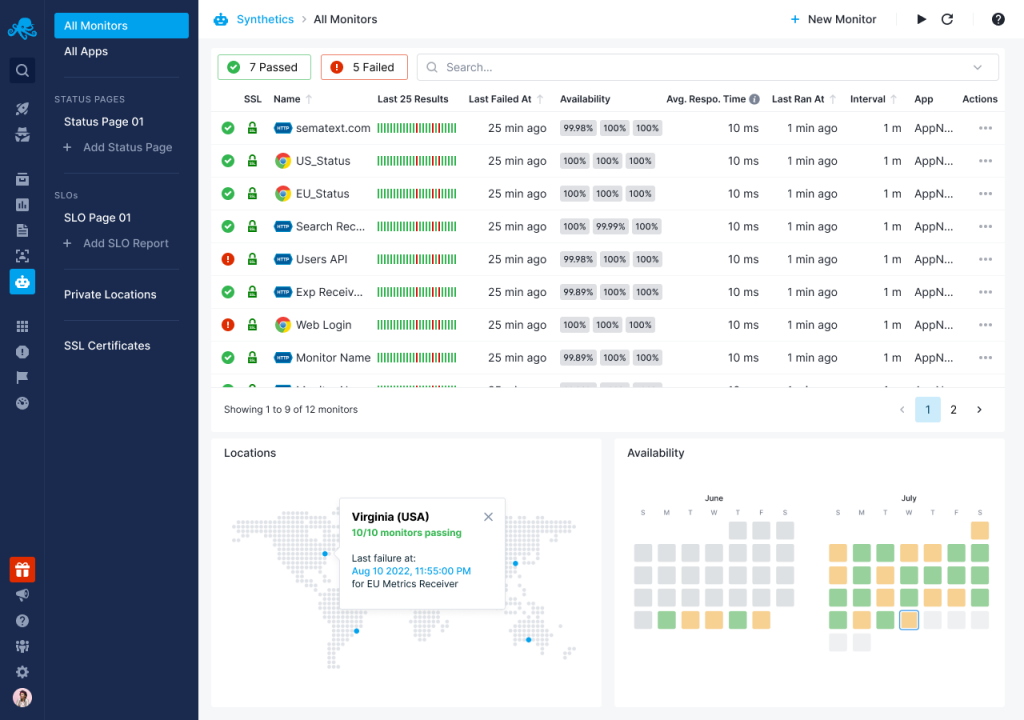Image resolution: width=1024 pixels, height=720 pixels.
Task: Open the settings gear icon
Action: click(x=22, y=672)
